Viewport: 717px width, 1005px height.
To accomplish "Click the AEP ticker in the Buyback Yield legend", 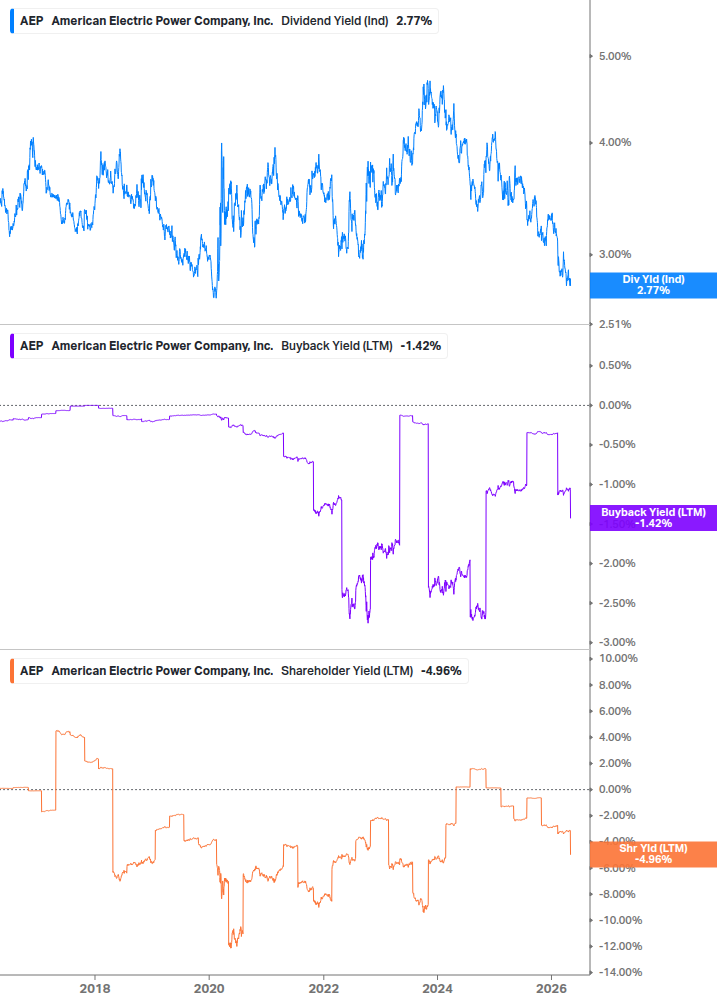I will point(31,346).
